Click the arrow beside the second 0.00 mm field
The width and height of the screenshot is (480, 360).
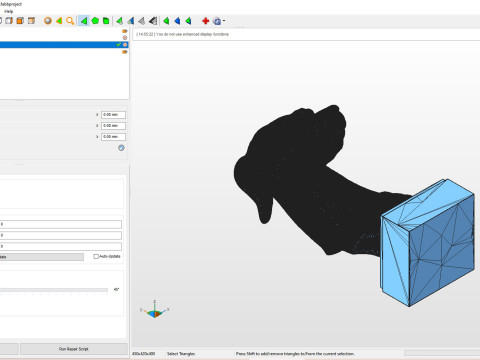coord(97,126)
